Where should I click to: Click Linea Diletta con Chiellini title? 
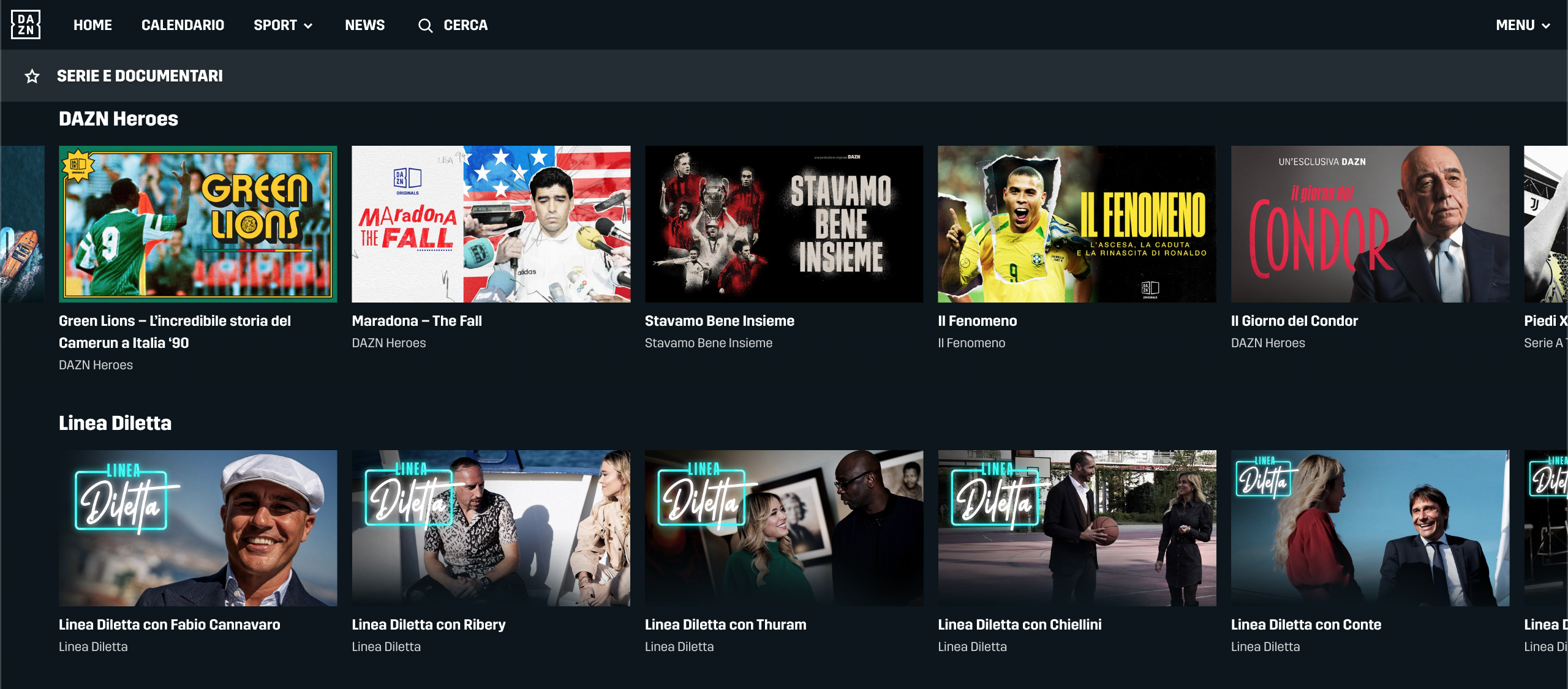click(x=1019, y=625)
